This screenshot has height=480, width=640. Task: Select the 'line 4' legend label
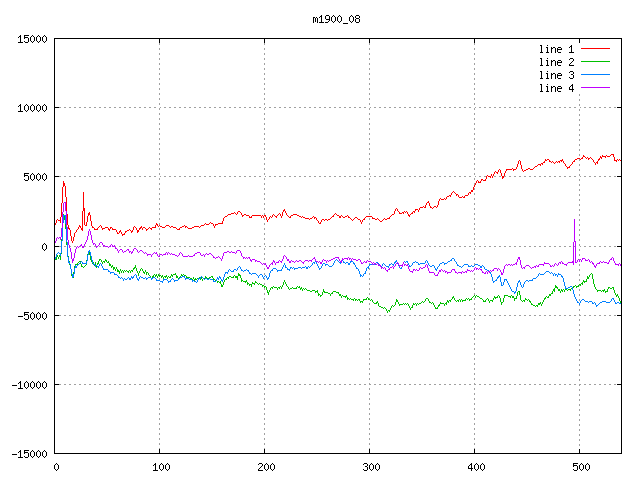pos(556,88)
